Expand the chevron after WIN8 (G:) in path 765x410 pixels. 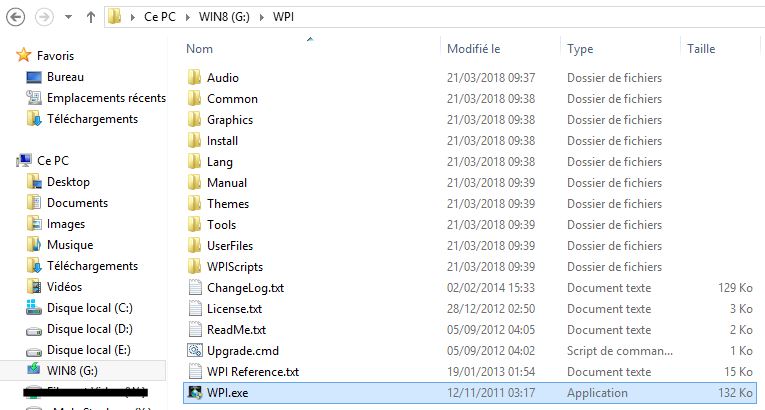pos(262,17)
